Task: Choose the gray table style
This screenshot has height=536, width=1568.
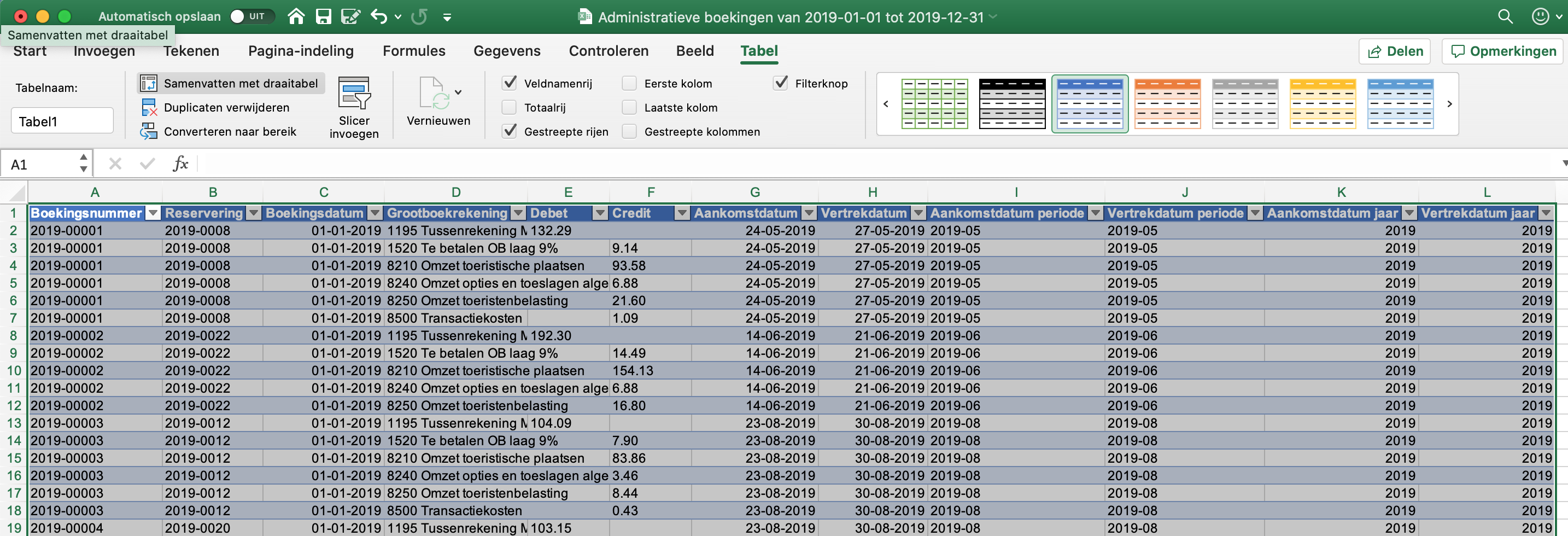Action: pyautogui.click(x=1245, y=103)
